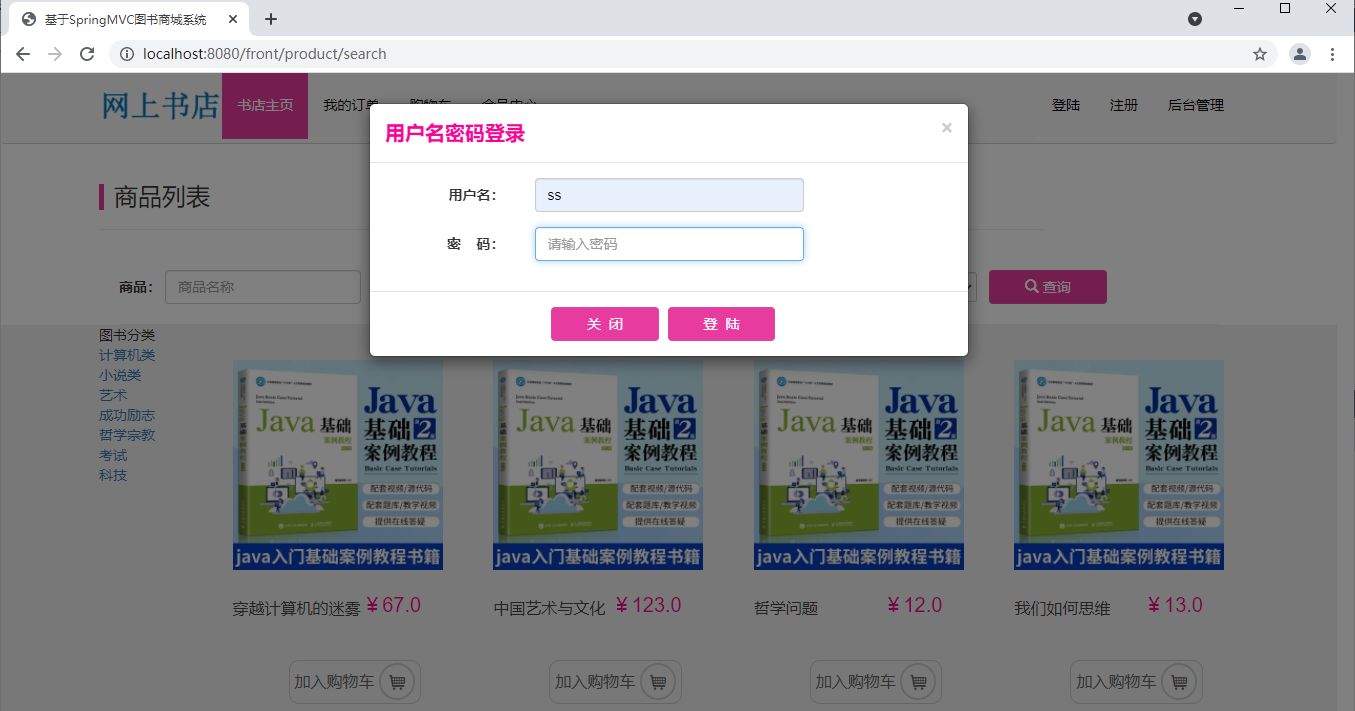Screen dimensions: 1355x711
Task: Close the login dialog with the X
Action: (x=947, y=128)
